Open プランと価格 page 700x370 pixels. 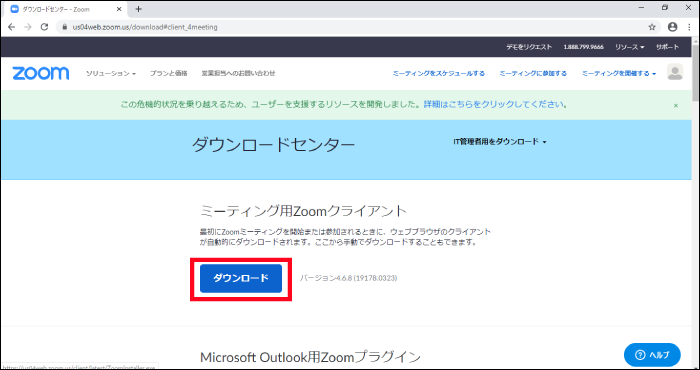pos(168,73)
